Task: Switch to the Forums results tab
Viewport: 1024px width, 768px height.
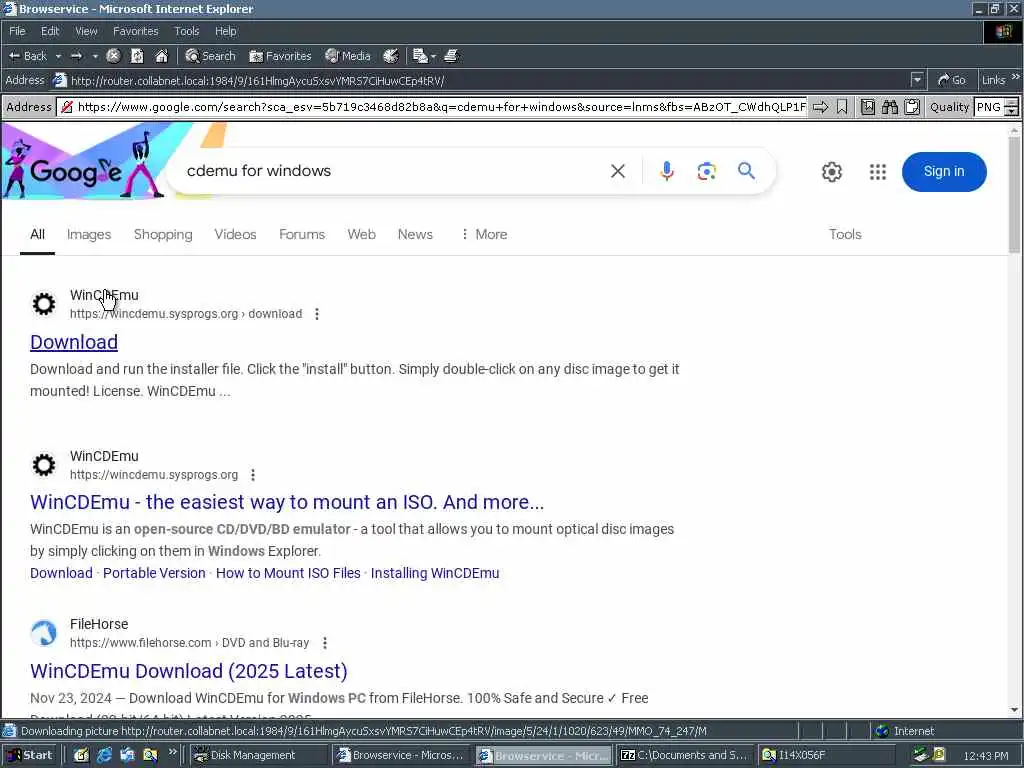Action: click(x=302, y=234)
